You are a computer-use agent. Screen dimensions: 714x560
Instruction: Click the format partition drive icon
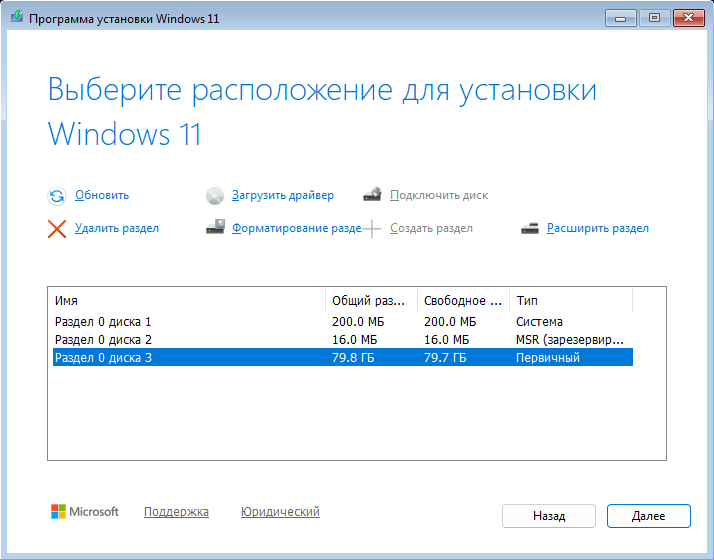pos(215,227)
